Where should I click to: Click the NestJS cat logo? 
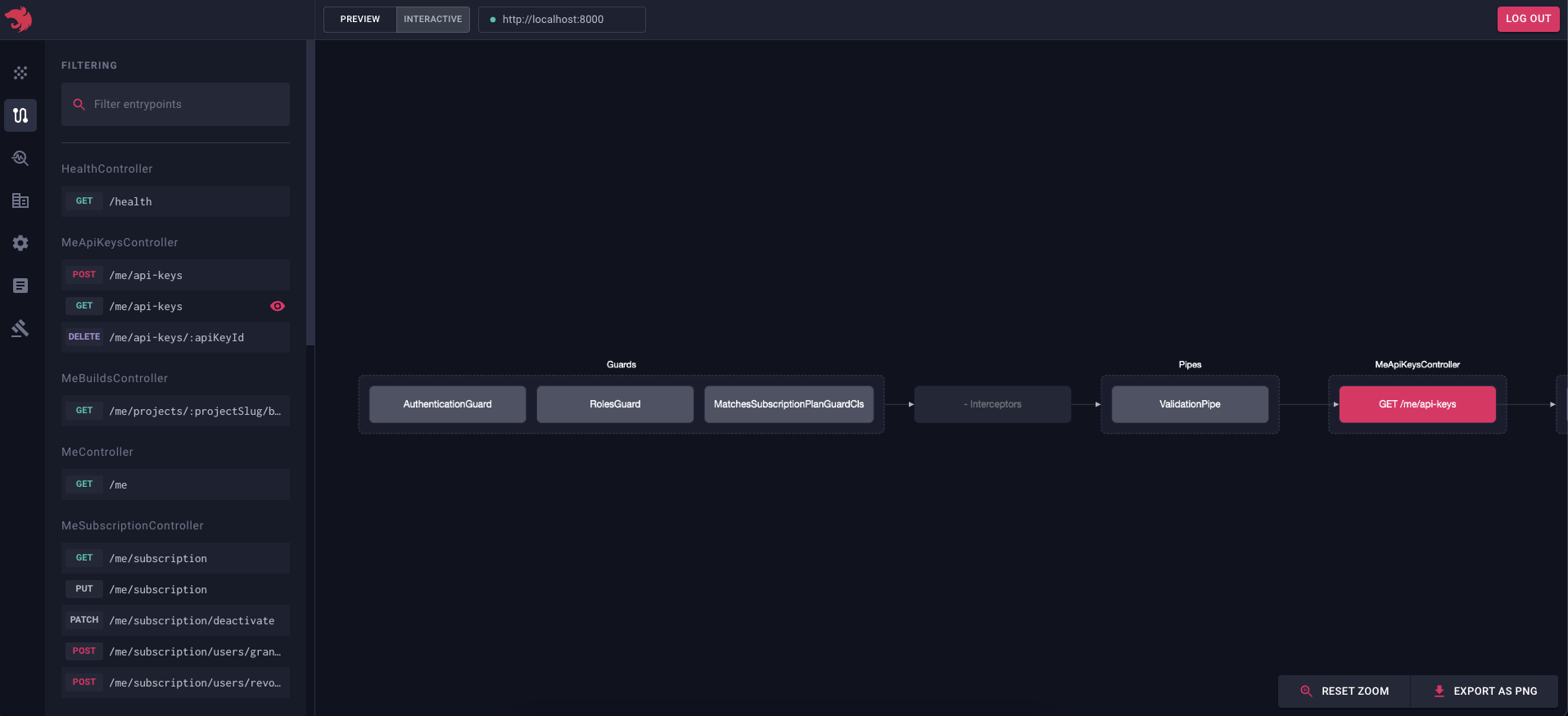coord(18,19)
